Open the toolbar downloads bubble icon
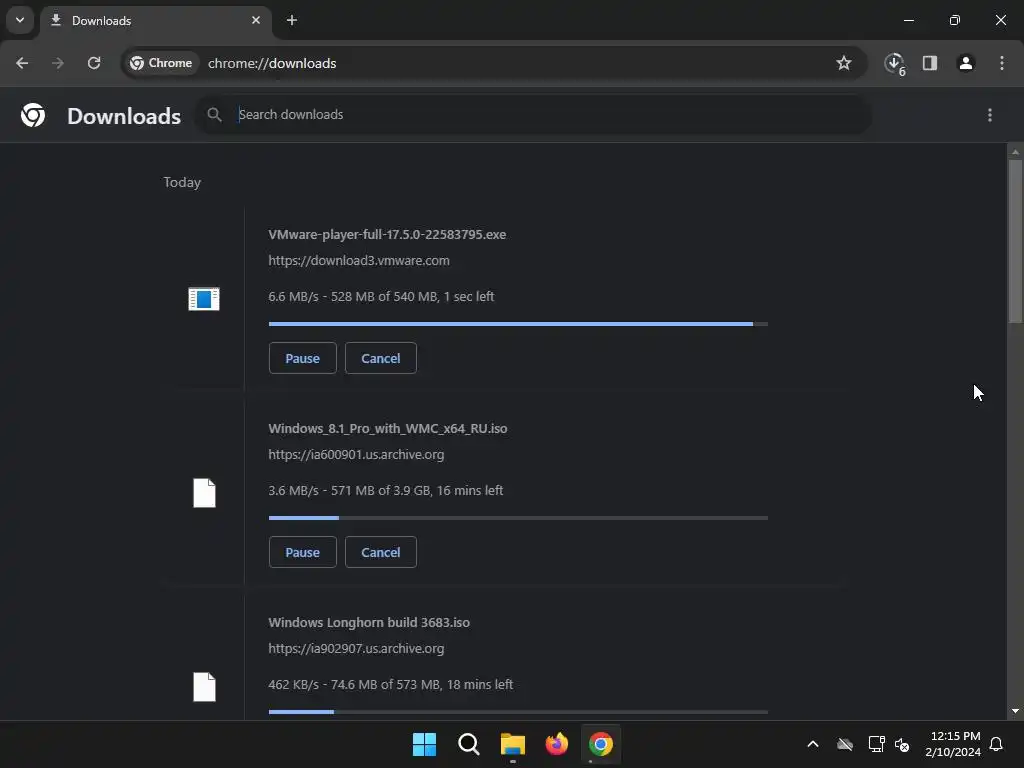 point(895,63)
